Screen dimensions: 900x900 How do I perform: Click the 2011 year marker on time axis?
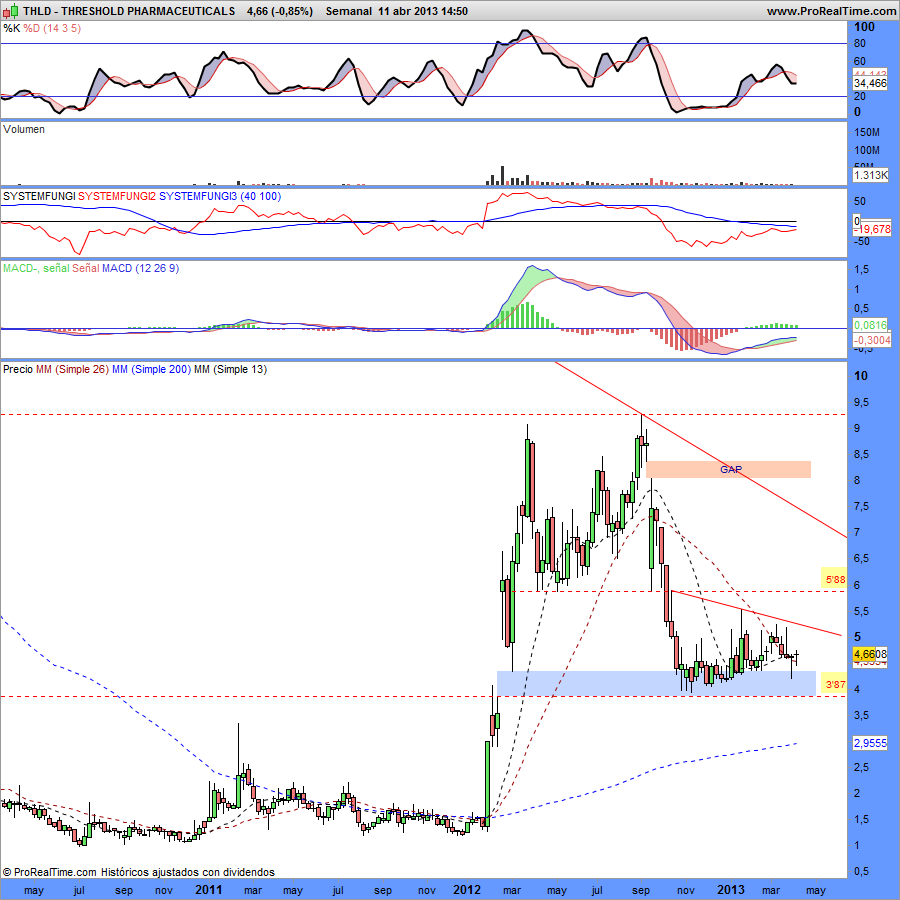click(208, 890)
